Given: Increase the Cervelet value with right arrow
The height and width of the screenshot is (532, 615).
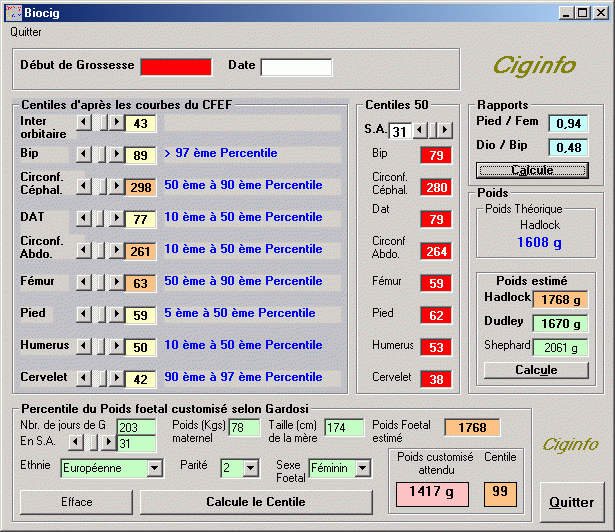Looking at the screenshot, I should click(116, 379).
